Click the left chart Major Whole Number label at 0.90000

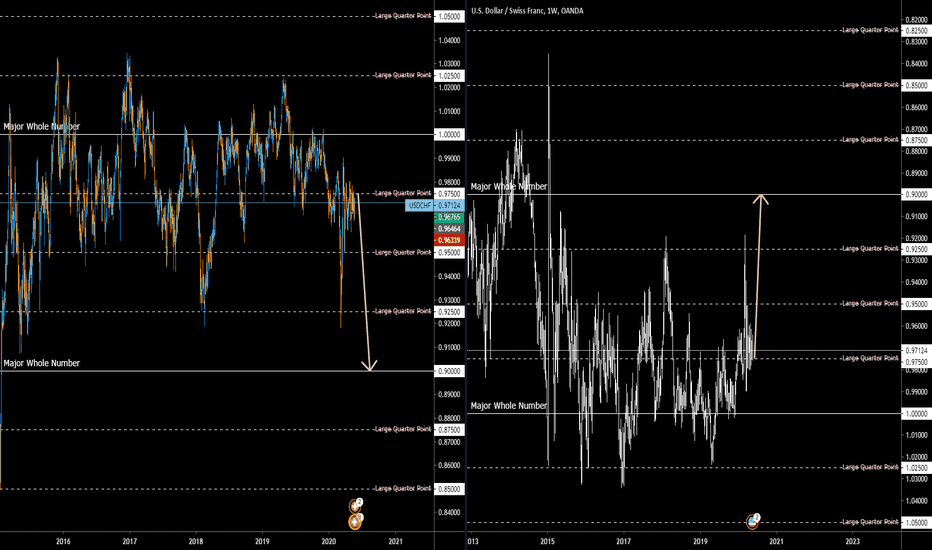[x=42, y=363]
